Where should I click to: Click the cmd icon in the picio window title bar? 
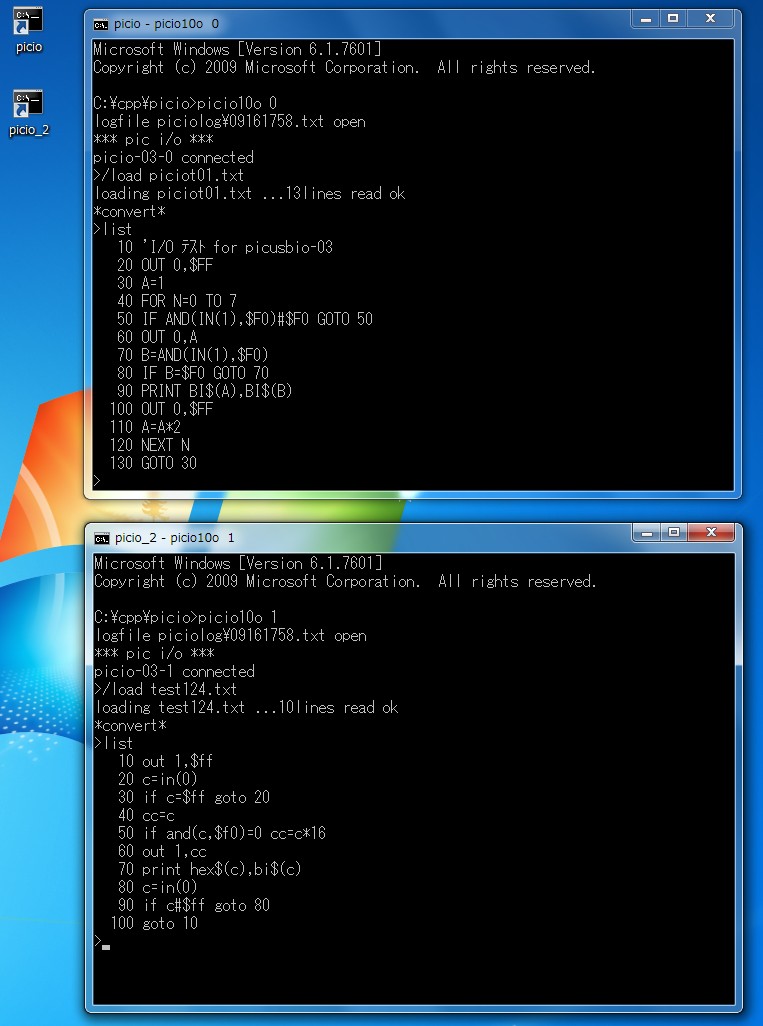click(101, 24)
